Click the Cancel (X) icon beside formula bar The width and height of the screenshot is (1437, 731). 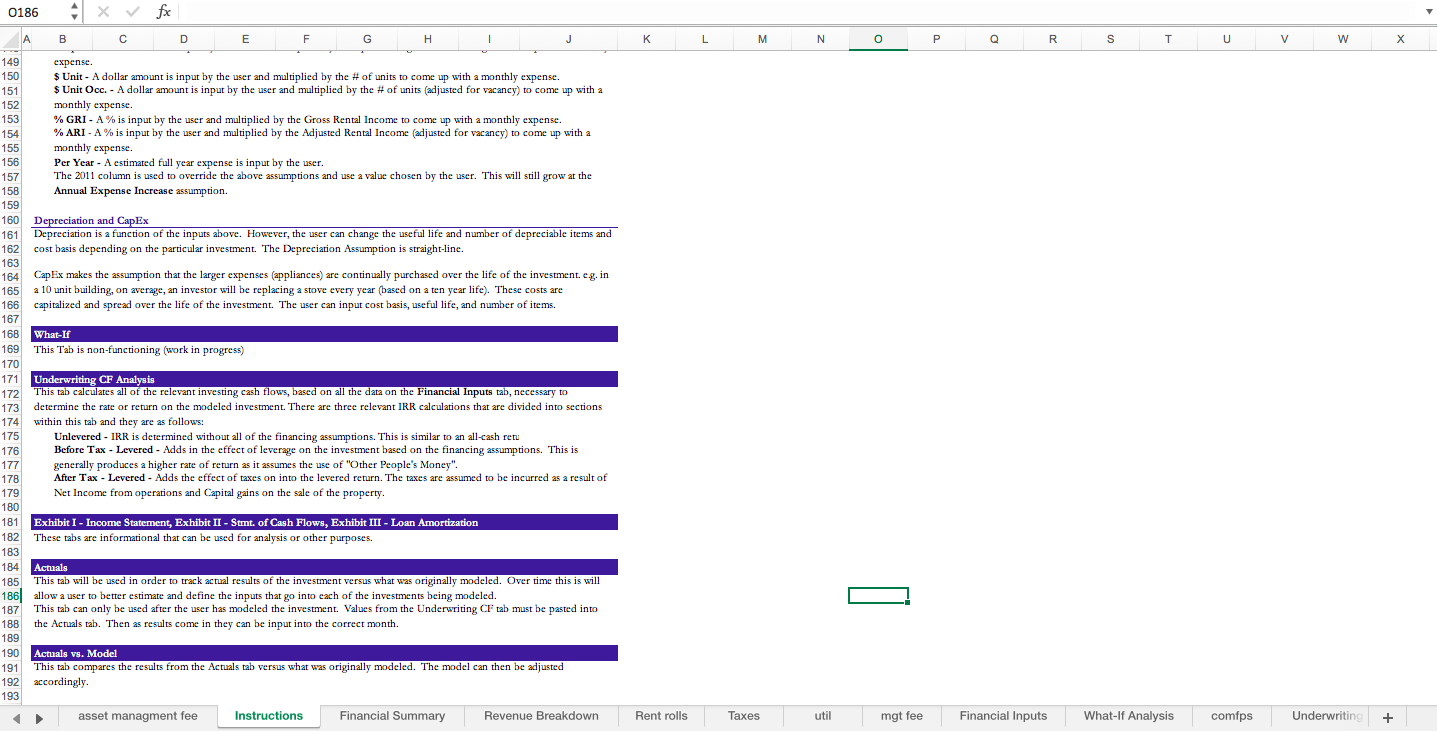pos(104,12)
